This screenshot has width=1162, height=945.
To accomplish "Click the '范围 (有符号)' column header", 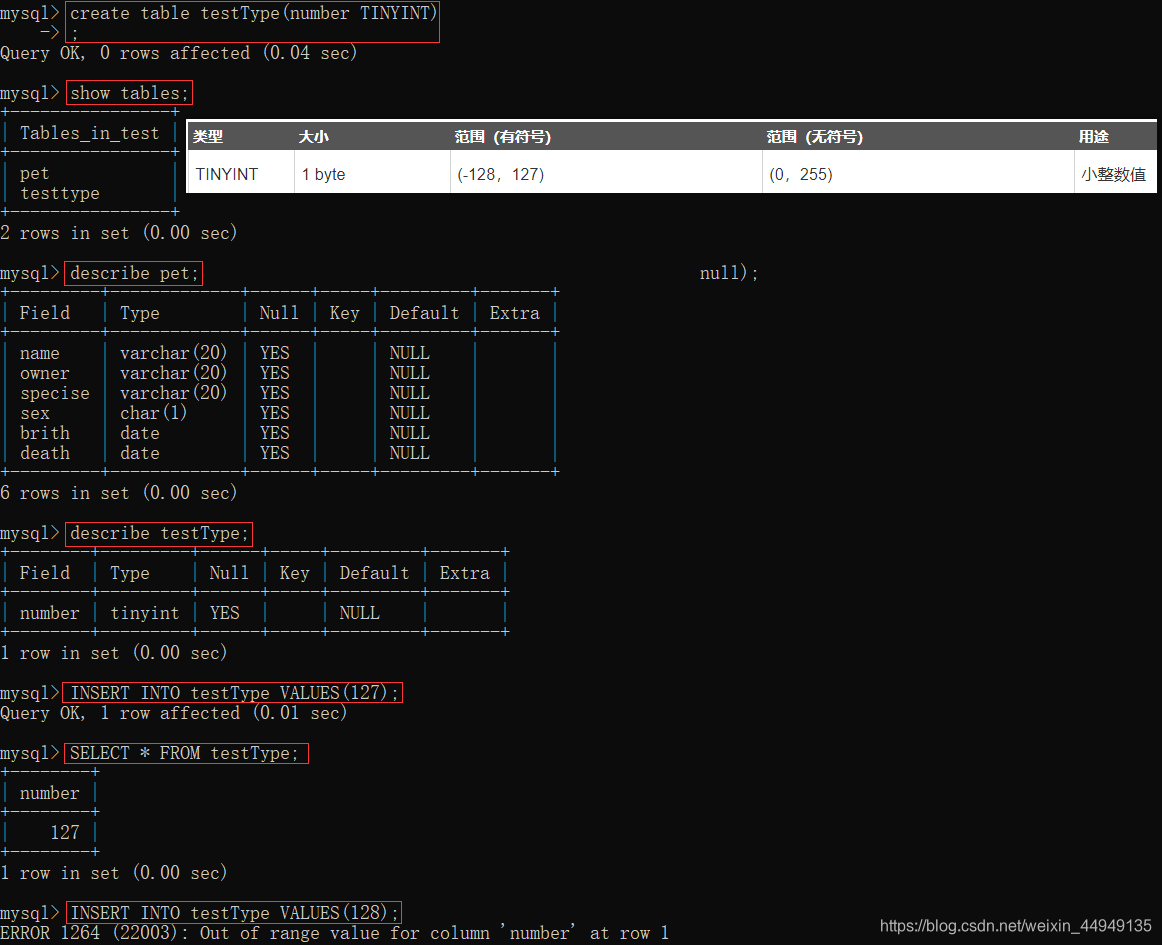I will [502, 136].
